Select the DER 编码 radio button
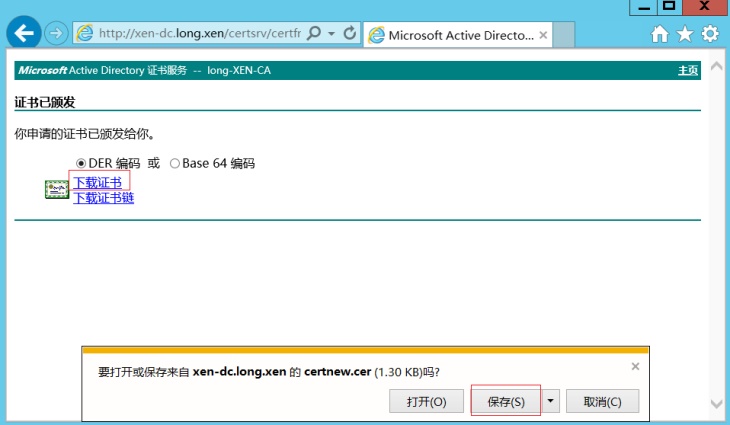The height and width of the screenshot is (425, 730). [81, 163]
